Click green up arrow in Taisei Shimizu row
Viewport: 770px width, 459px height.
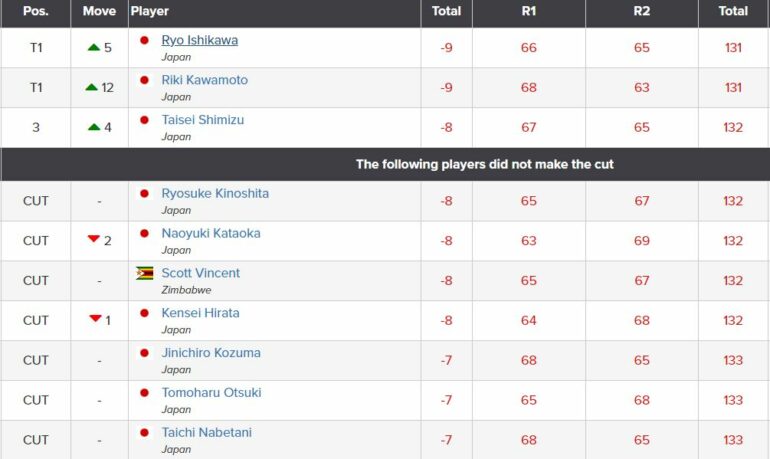click(94, 127)
